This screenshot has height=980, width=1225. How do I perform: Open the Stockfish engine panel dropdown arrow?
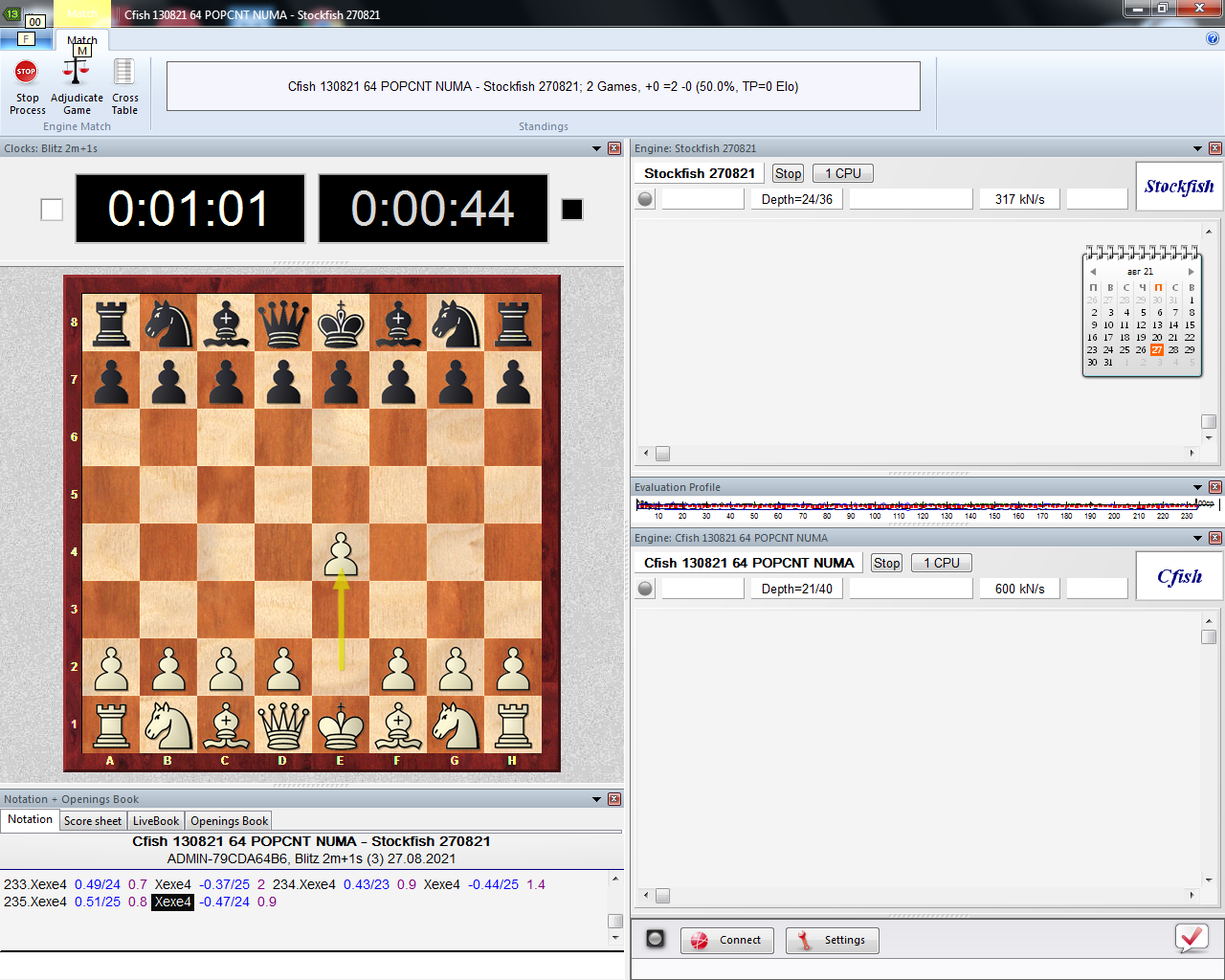[1197, 148]
